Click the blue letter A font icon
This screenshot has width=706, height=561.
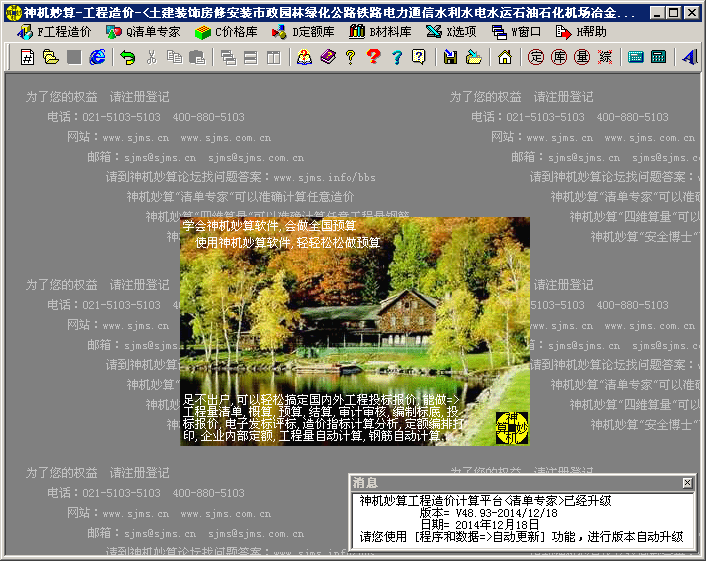click(x=689, y=57)
